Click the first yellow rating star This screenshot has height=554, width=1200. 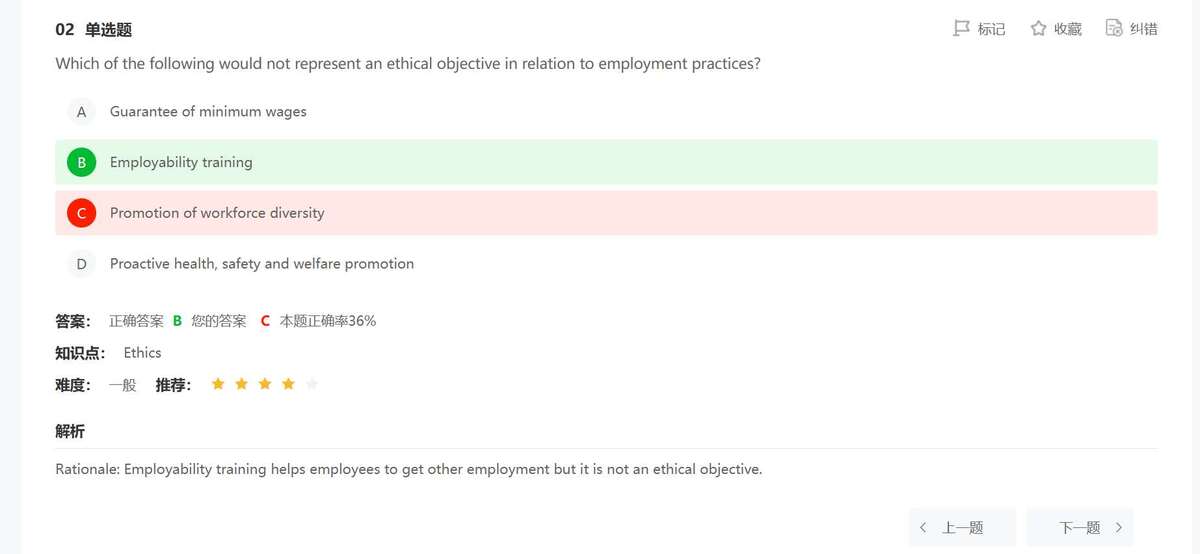pos(218,384)
